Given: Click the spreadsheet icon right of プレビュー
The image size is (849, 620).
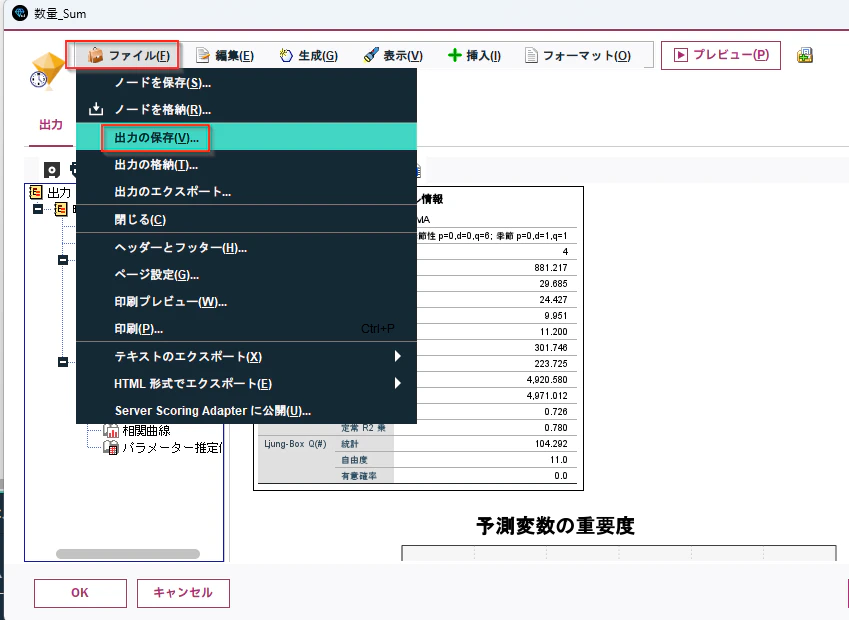Looking at the screenshot, I should point(805,55).
